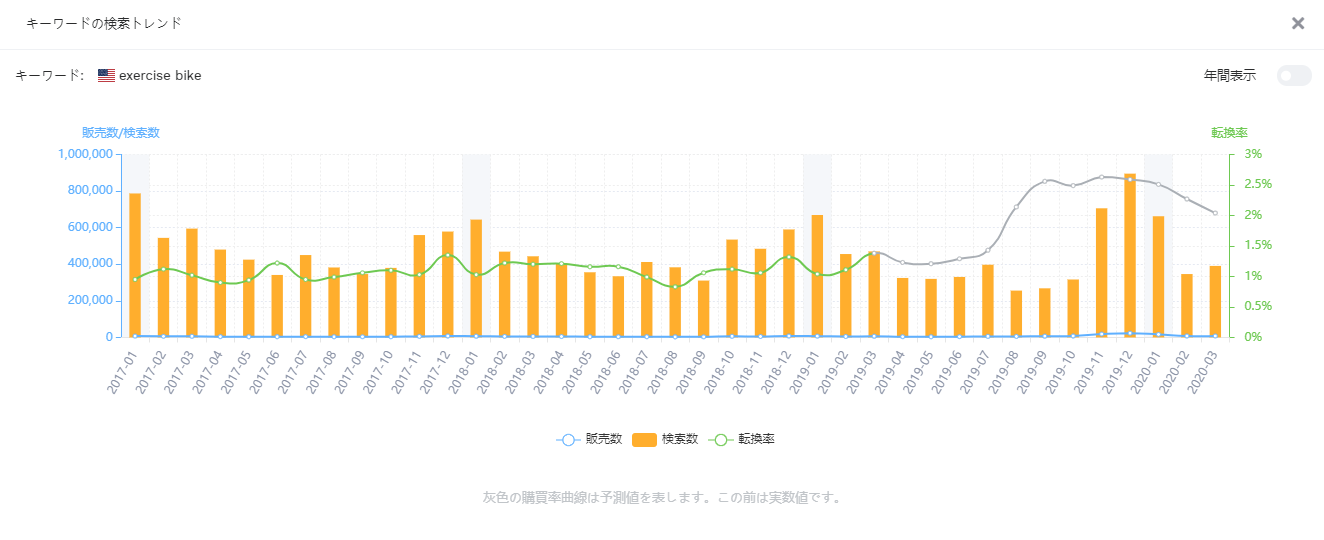Click the 2020-03 search volume bar

point(1215,301)
